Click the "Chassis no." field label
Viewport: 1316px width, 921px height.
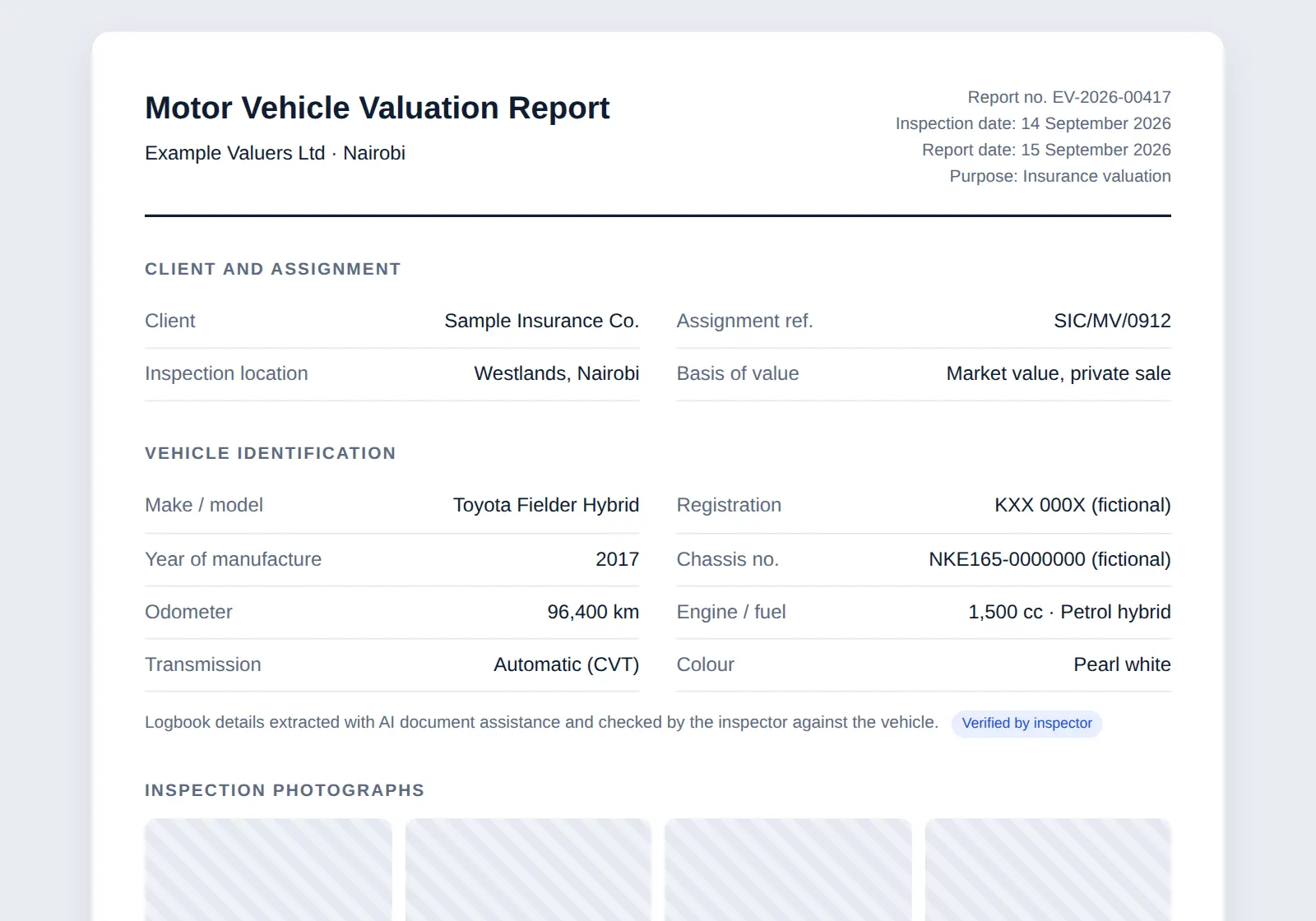pos(727,559)
